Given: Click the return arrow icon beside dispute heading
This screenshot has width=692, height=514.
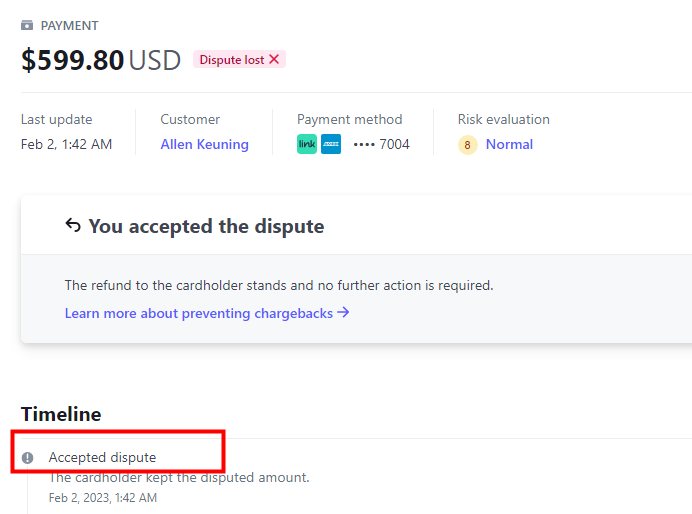Looking at the screenshot, I should [73, 225].
